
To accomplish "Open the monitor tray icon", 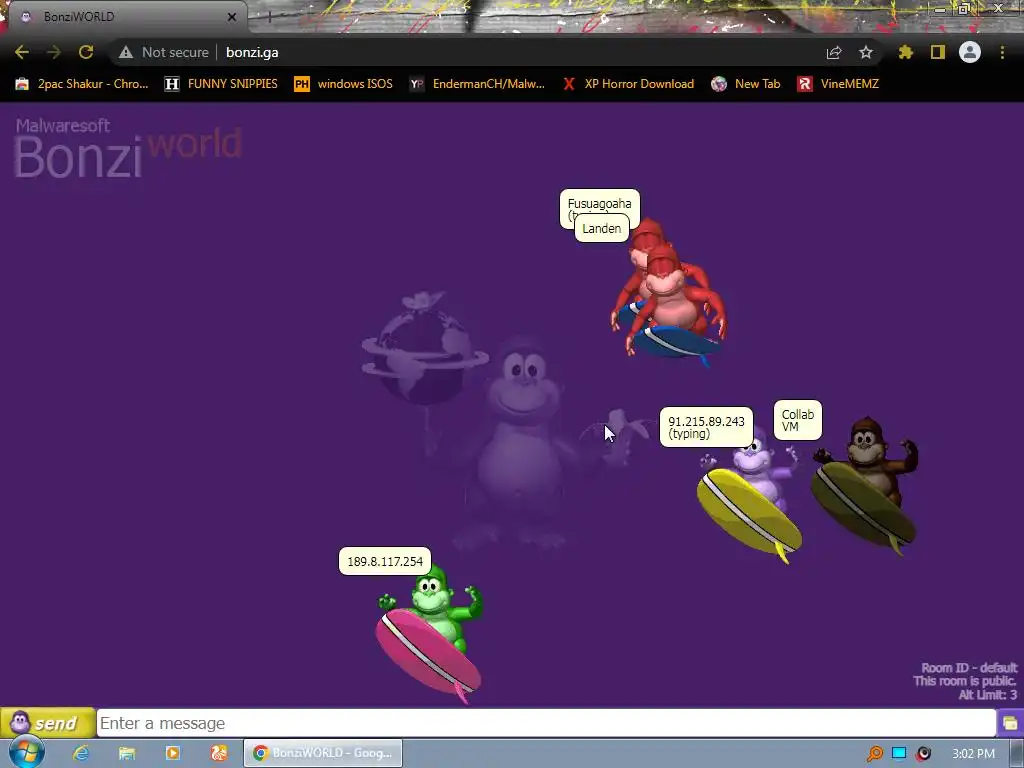I will (x=899, y=754).
